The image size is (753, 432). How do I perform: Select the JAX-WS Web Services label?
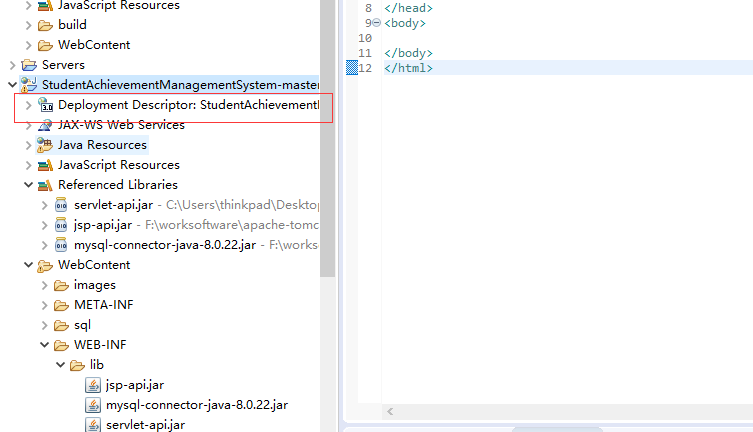121,125
